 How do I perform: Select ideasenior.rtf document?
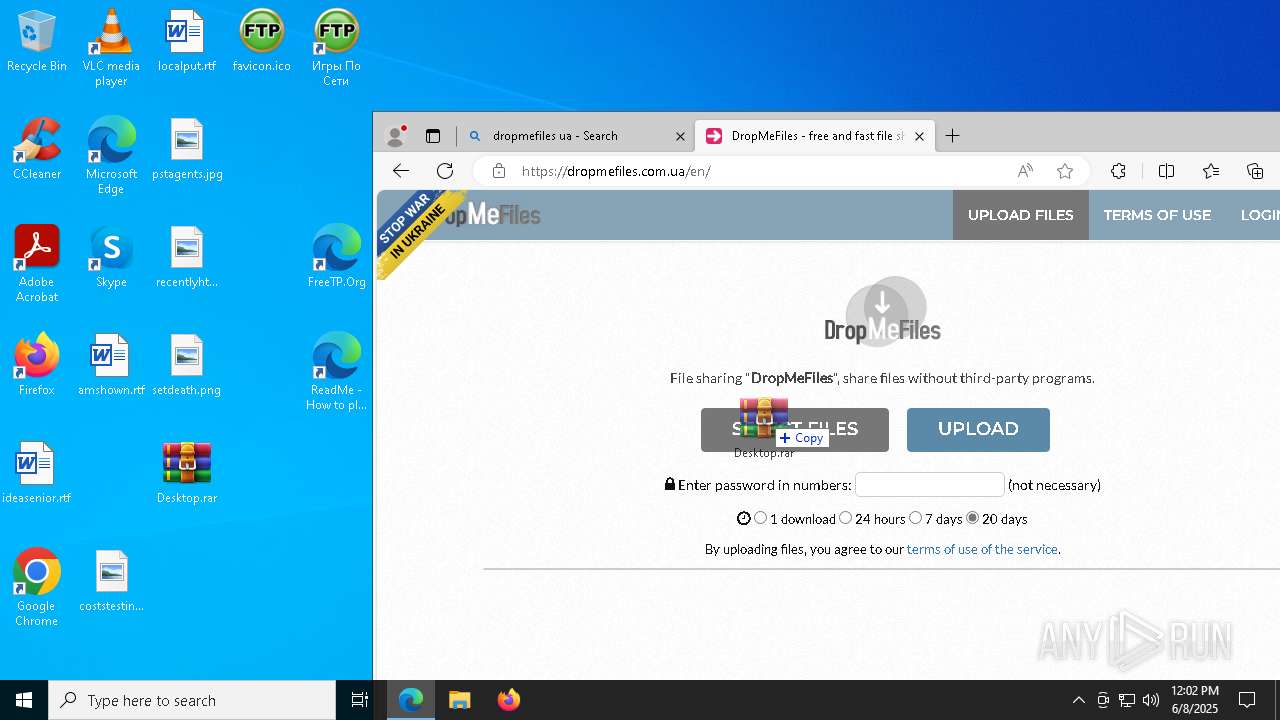[37, 474]
